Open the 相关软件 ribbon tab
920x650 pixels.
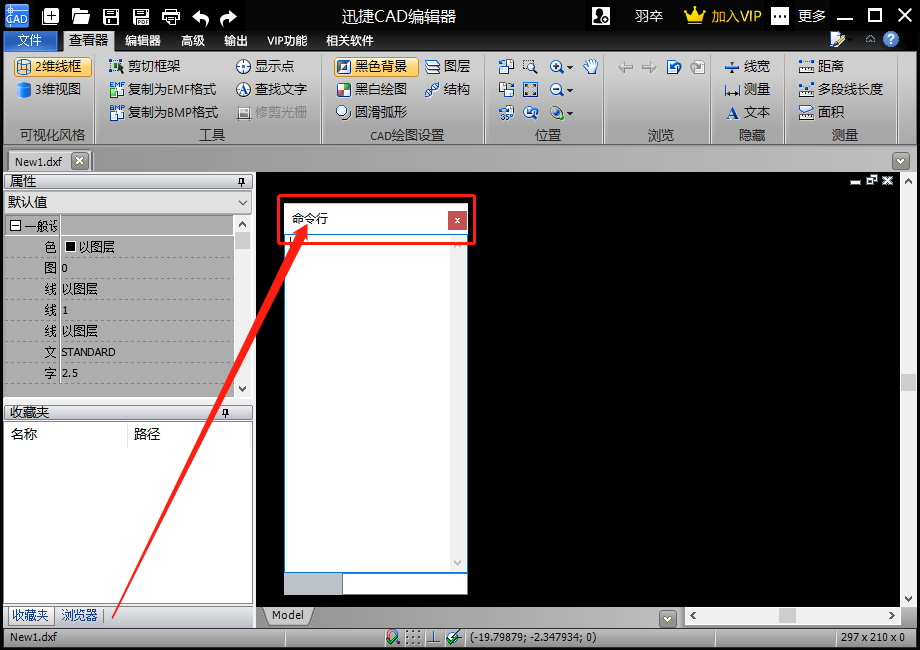pos(350,40)
